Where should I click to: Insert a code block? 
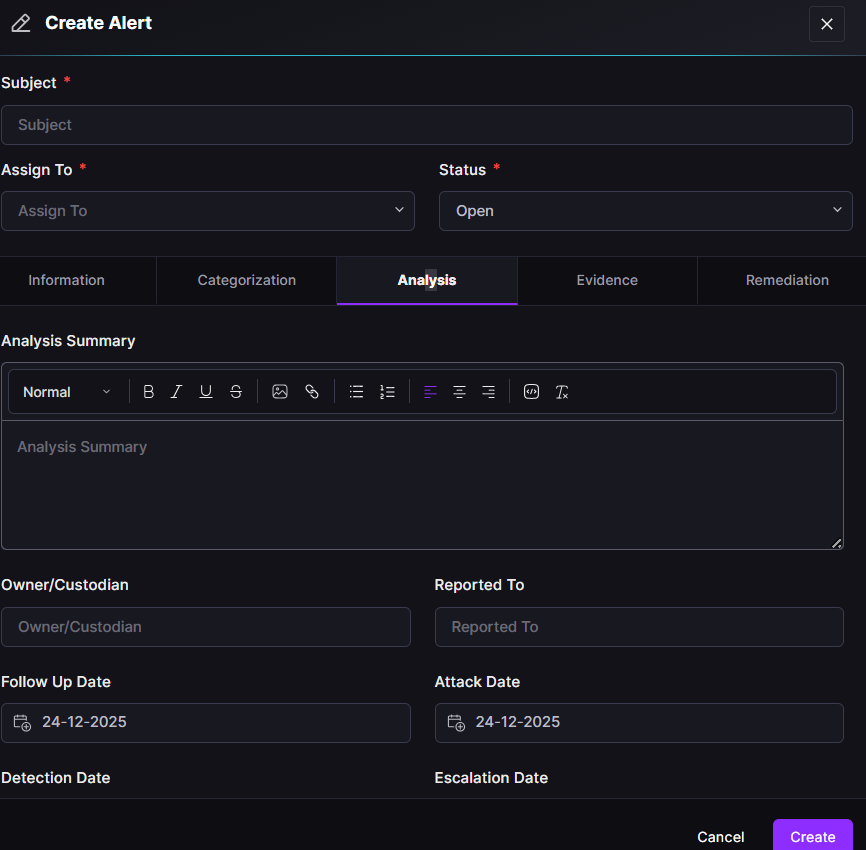532,392
